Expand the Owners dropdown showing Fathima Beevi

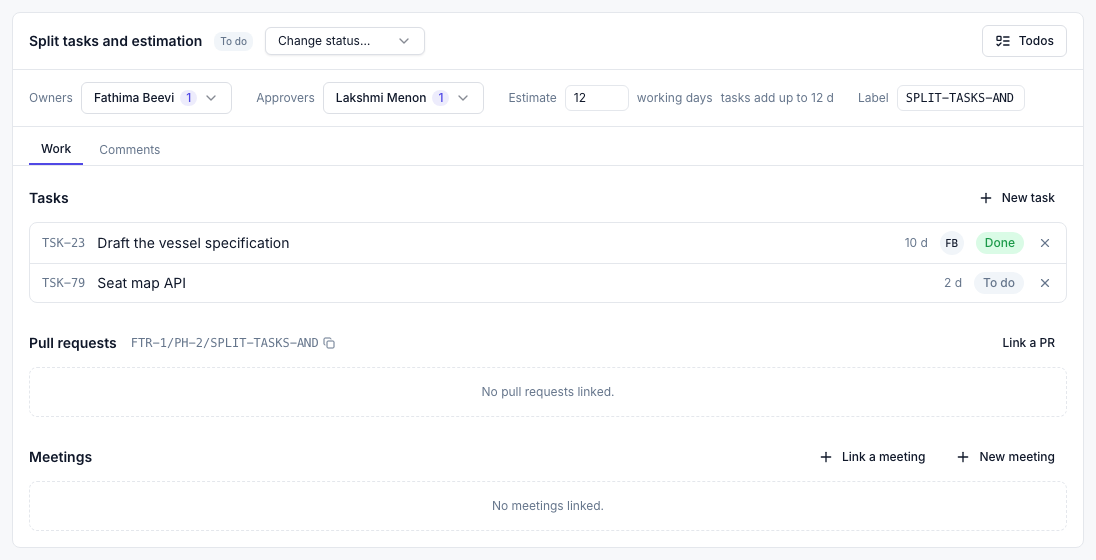click(157, 98)
